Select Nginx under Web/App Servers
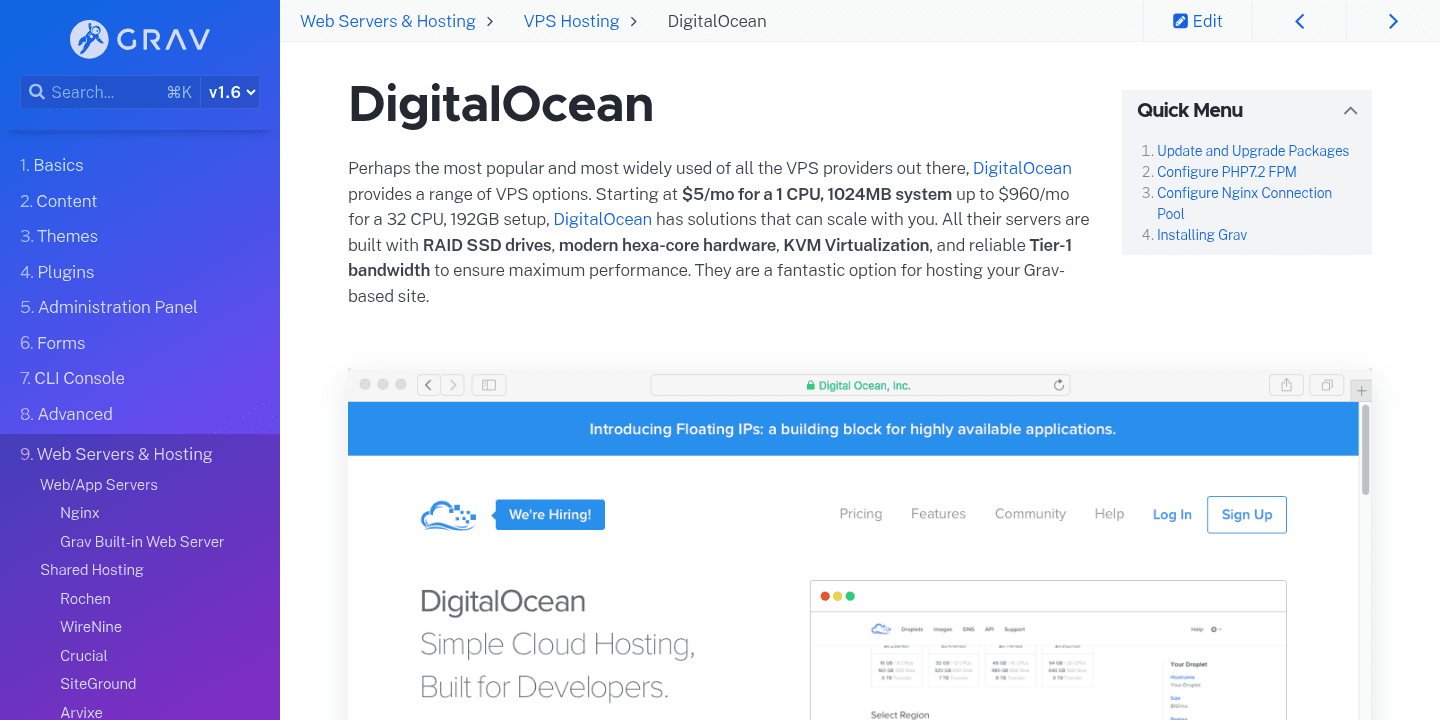Viewport: 1440px width, 720px height. (79, 512)
